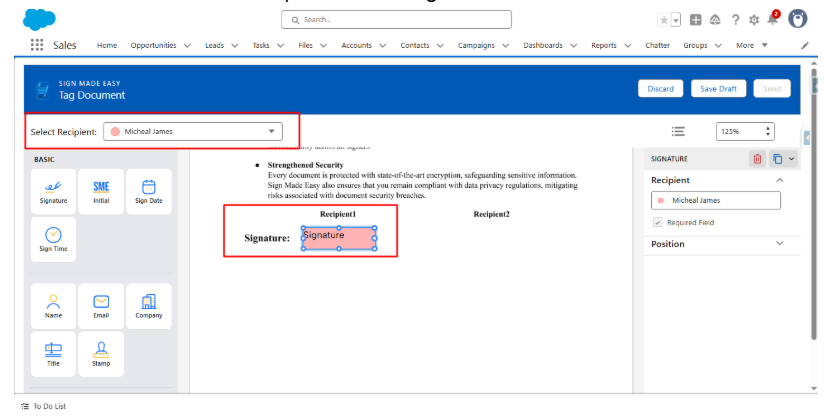Viewport: 824px width, 420px height.
Task: Open the help question mark
Action: click(735, 20)
